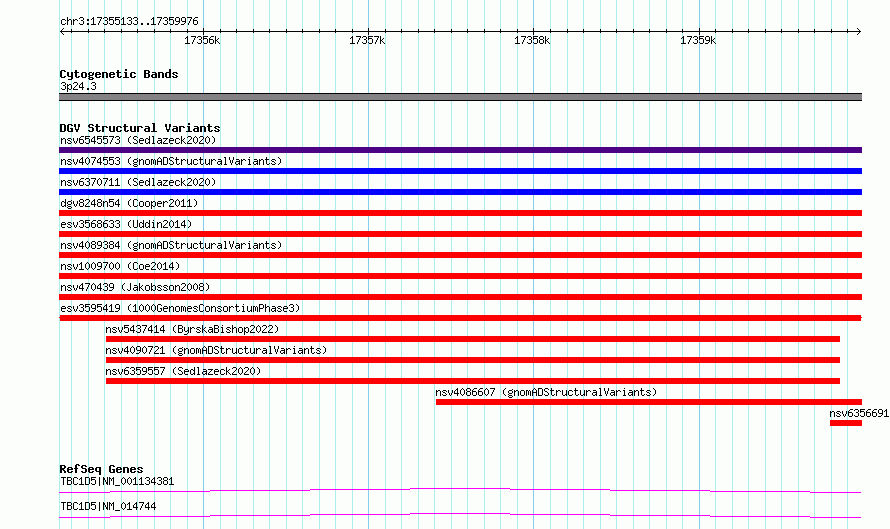Click the red nsv5437414 variant bar
The height and width of the screenshot is (529, 890).
(x=473, y=339)
